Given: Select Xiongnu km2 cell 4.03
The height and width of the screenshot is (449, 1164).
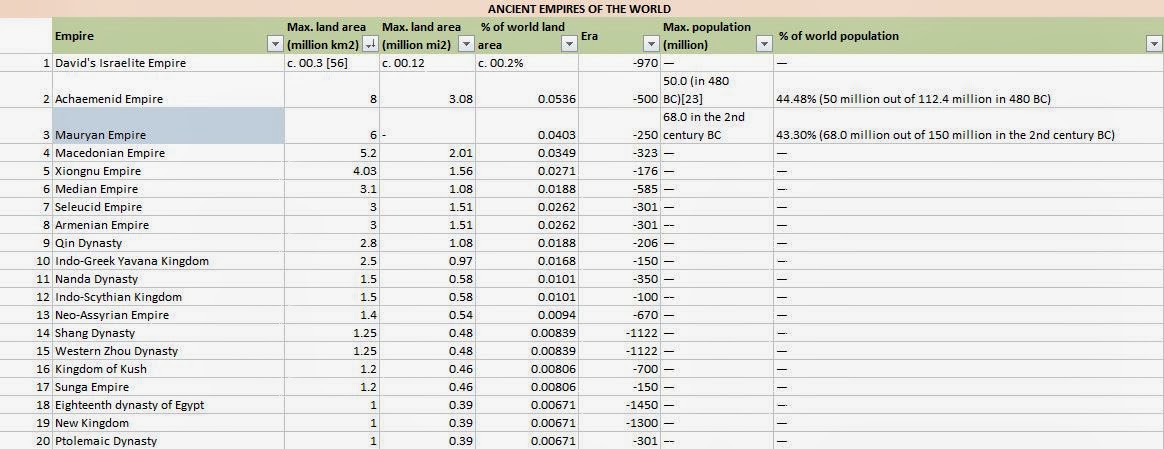Looking at the screenshot, I should pyautogui.click(x=332, y=171).
